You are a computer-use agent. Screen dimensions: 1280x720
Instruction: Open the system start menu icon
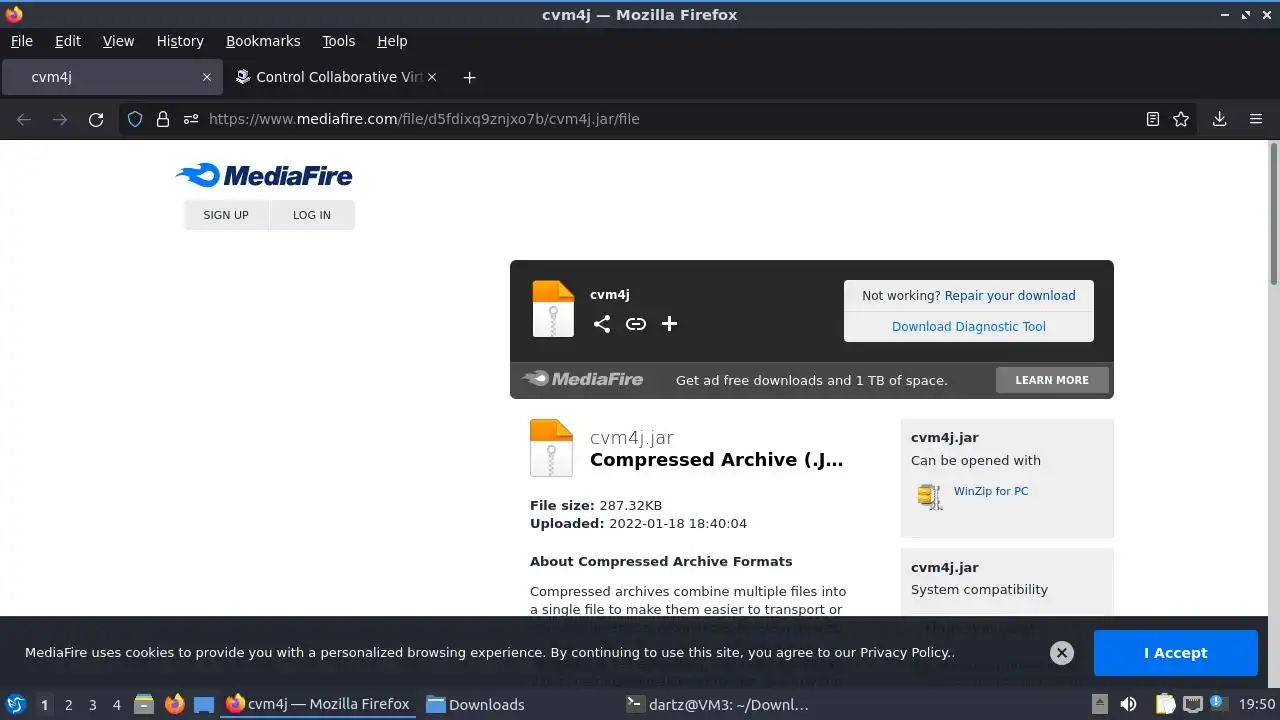[16, 704]
